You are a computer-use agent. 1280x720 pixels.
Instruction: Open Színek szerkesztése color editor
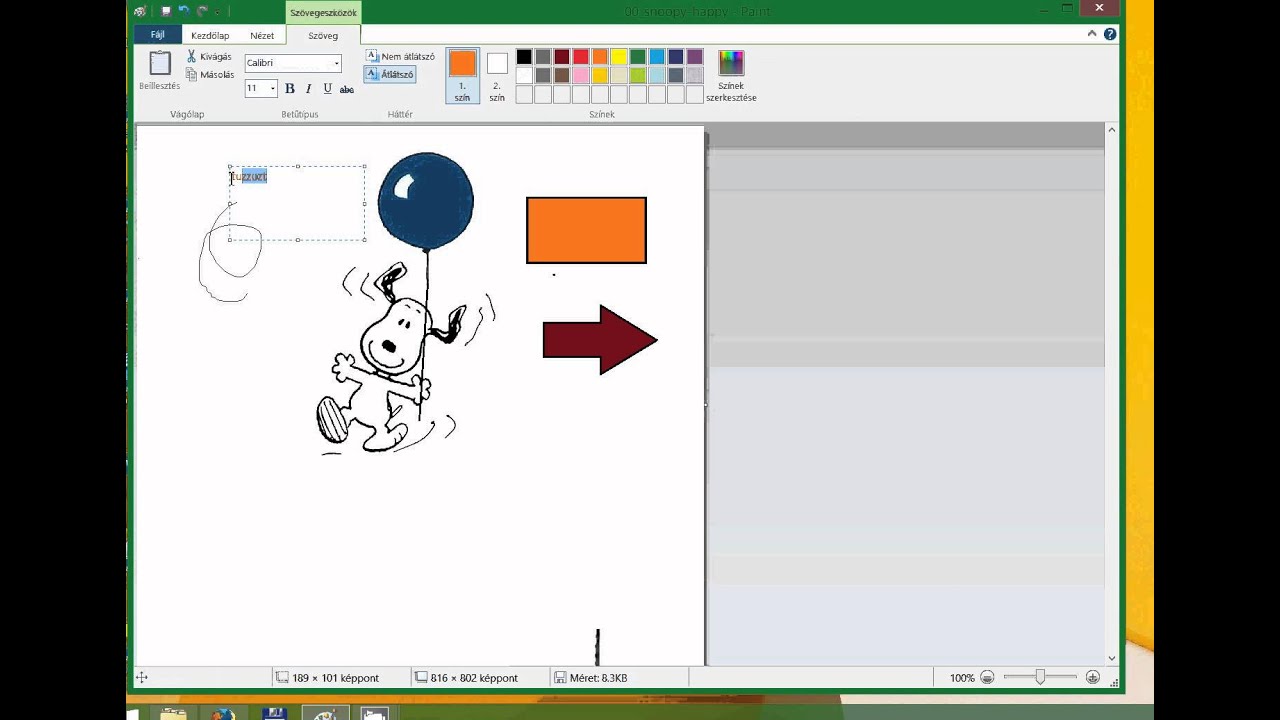pyautogui.click(x=731, y=76)
